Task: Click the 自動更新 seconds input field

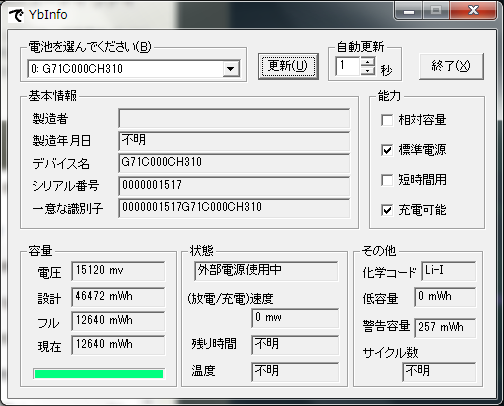Action: point(348,66)
